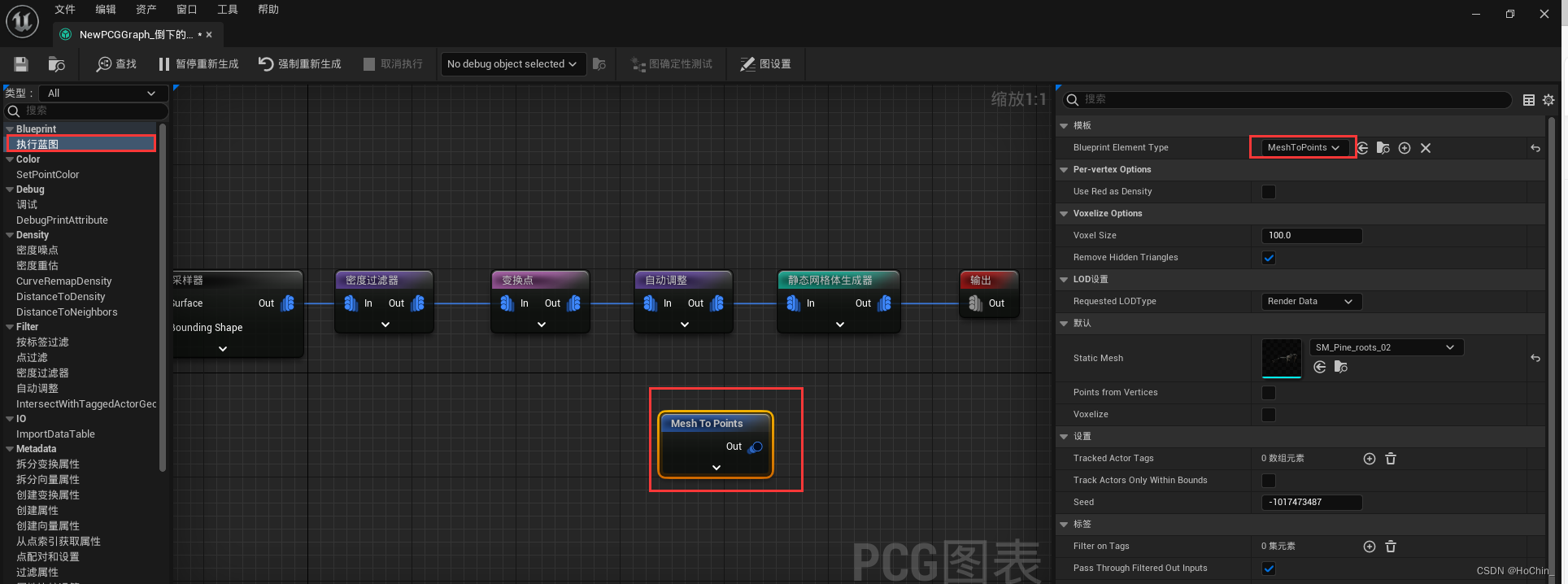
Task: Toggle Points from Vertices checkbox
Action: 1269,393
